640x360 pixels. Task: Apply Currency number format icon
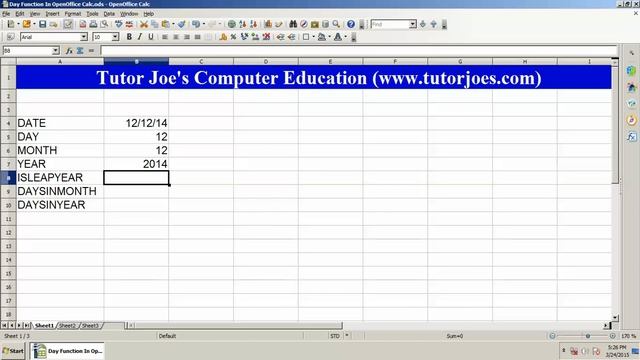(223, 37)
